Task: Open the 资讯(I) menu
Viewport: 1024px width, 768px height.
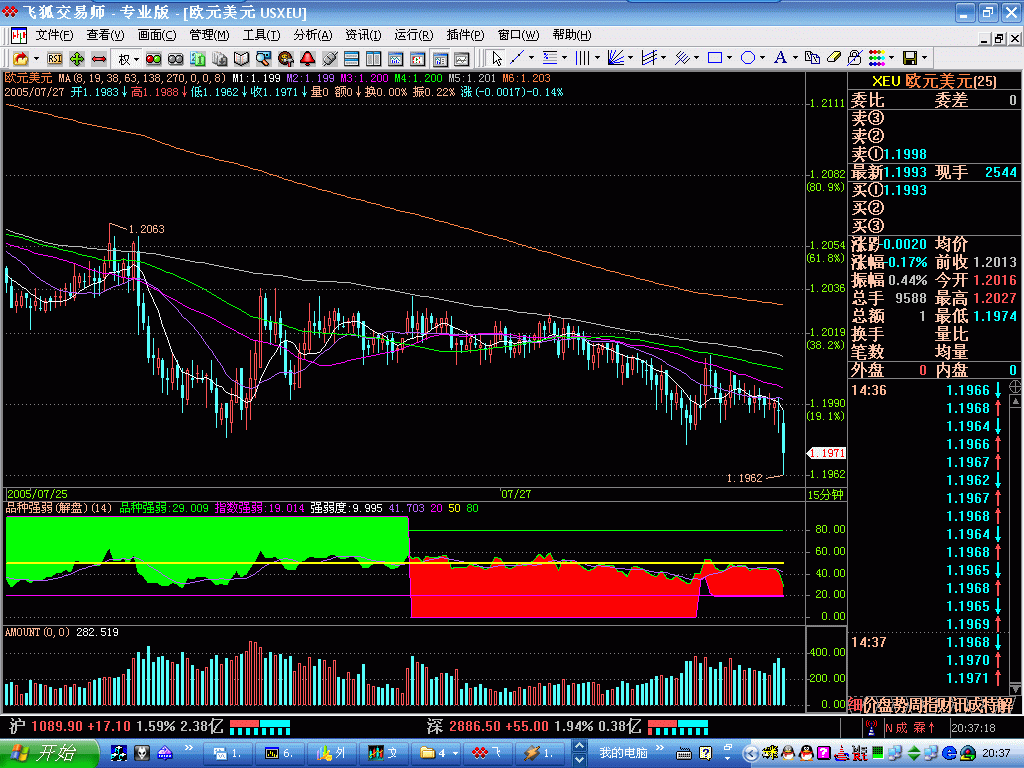Action: (363, 35)
